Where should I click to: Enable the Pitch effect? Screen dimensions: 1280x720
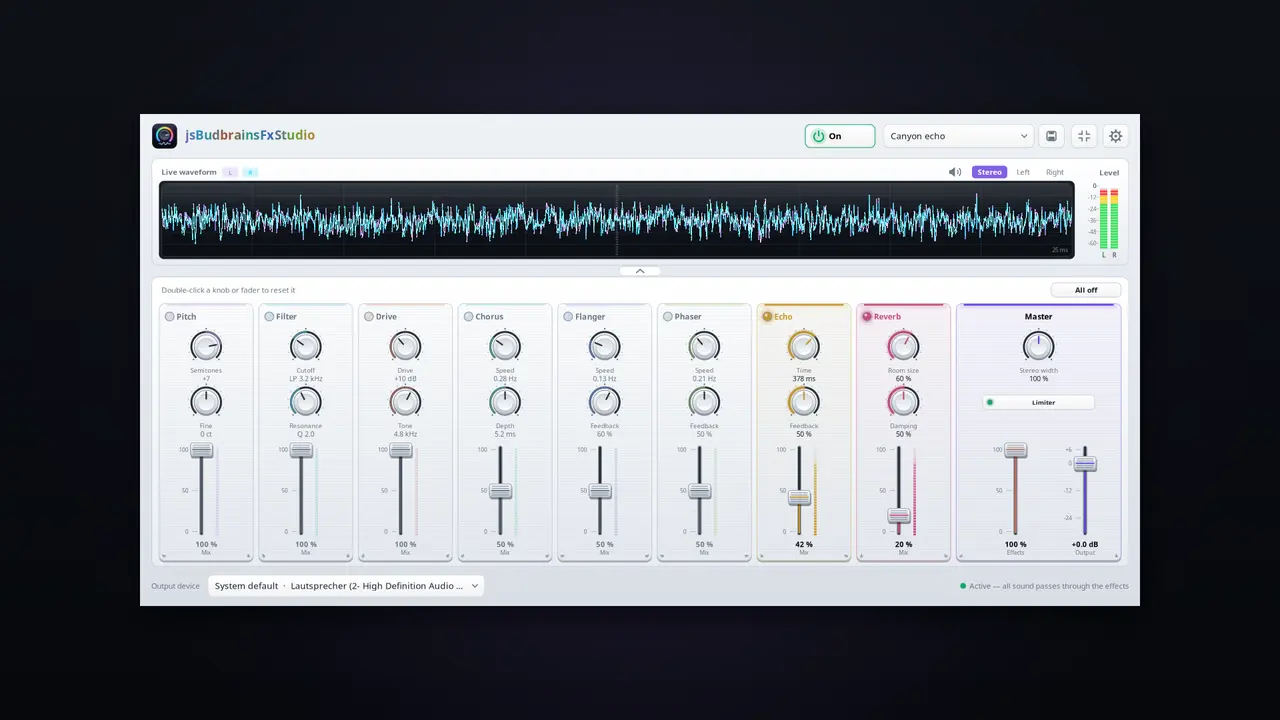click(170, 317)
